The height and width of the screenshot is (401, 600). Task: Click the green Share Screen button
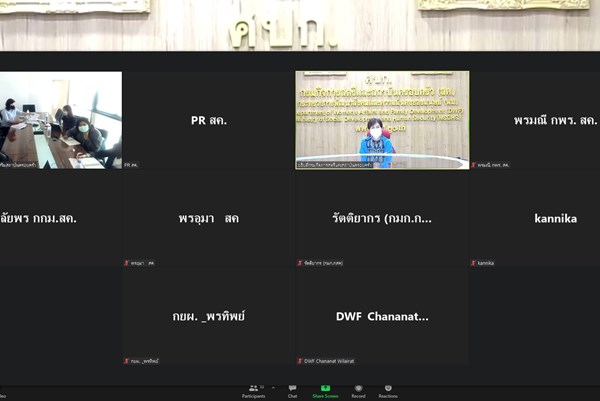coord(325,391)
